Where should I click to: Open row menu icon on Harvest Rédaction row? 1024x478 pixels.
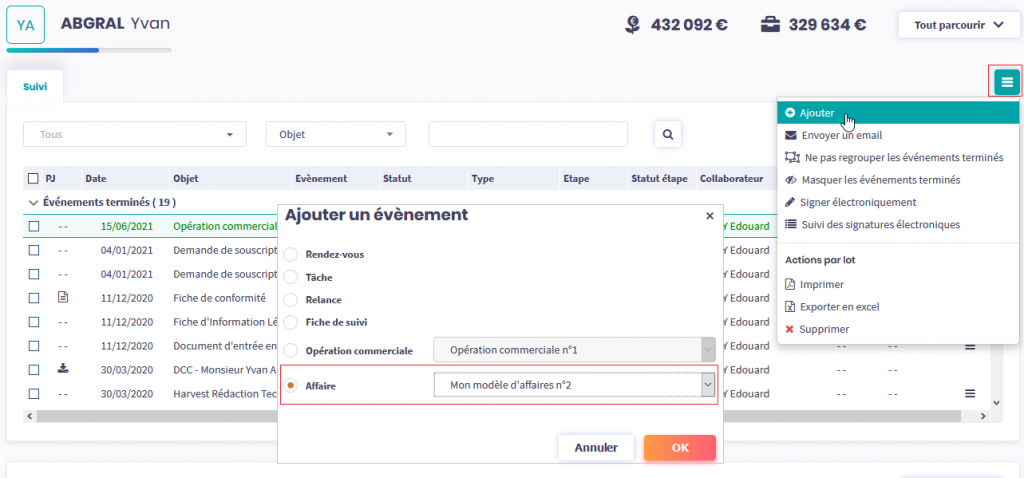pos(969,393)
